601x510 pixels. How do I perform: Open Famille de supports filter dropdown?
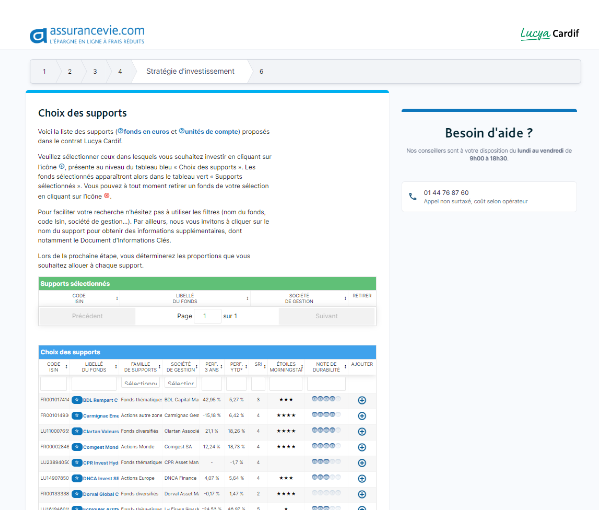click(139, 383)
